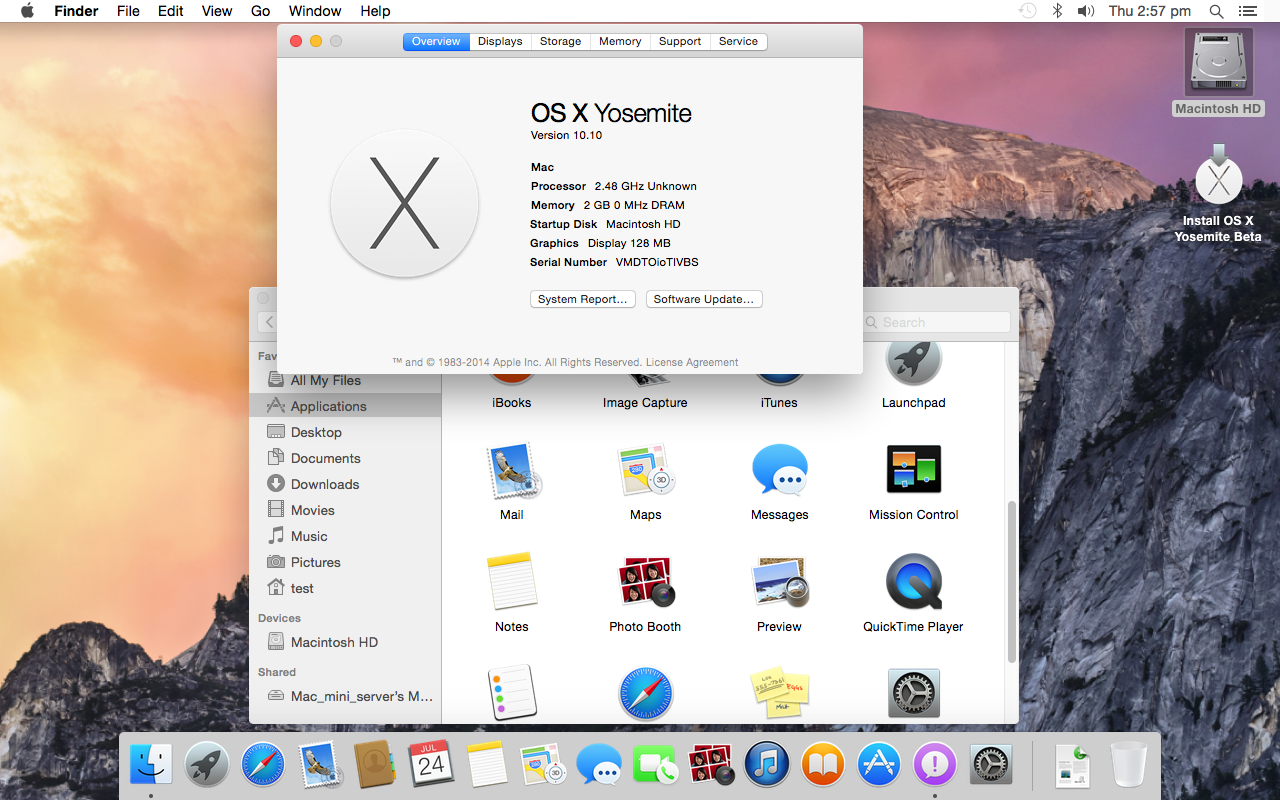1280x800 pixels.
Task: Click the Finder window Search field
Action: [x=936, y=322]
